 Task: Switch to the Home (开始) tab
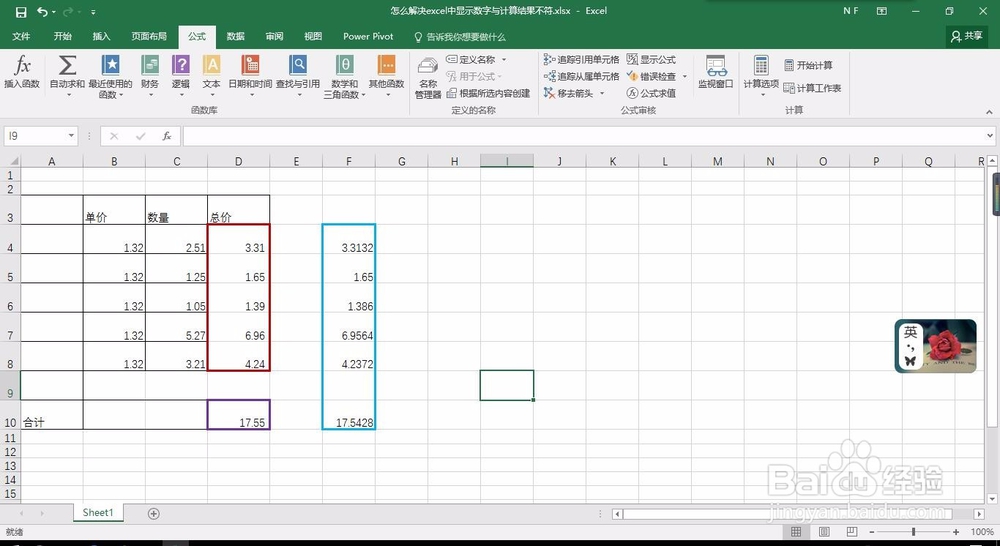pos(62,36)
